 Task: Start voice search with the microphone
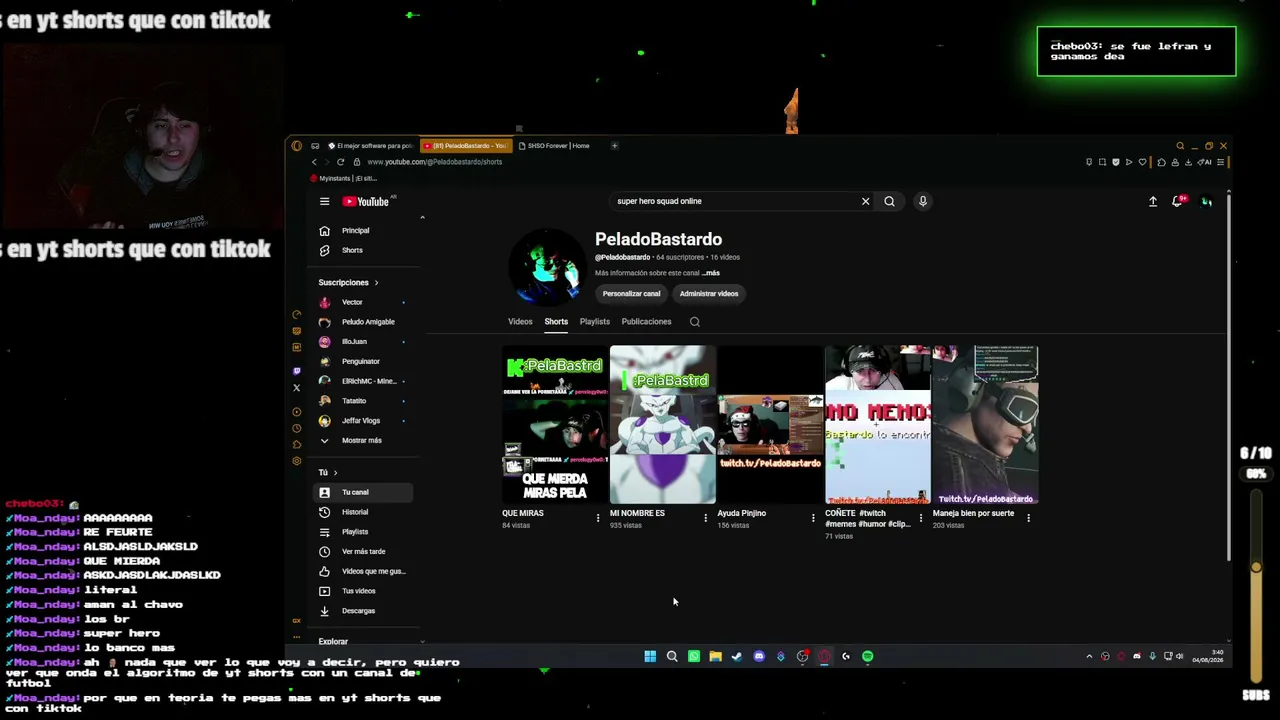coord(923,201)
